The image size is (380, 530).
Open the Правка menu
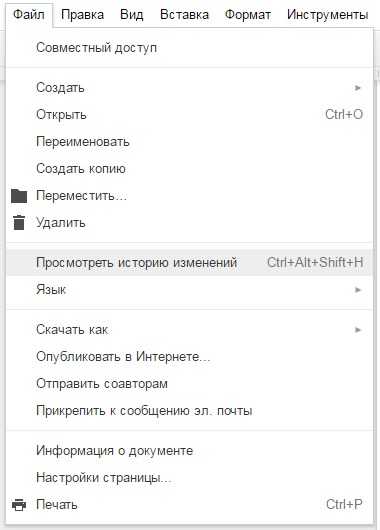coord(82,15)
